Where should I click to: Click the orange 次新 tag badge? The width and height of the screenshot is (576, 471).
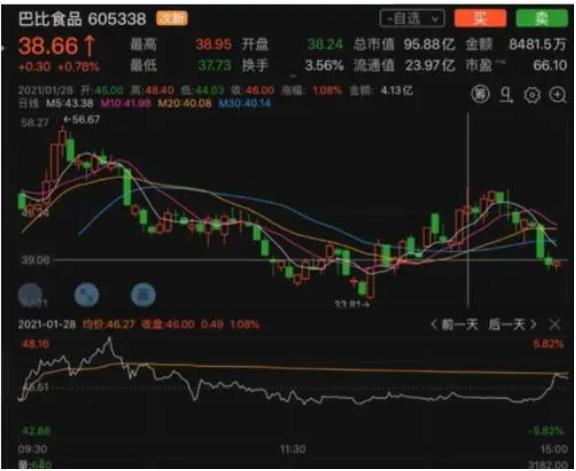pyautogui.click(x=172, y=18)
